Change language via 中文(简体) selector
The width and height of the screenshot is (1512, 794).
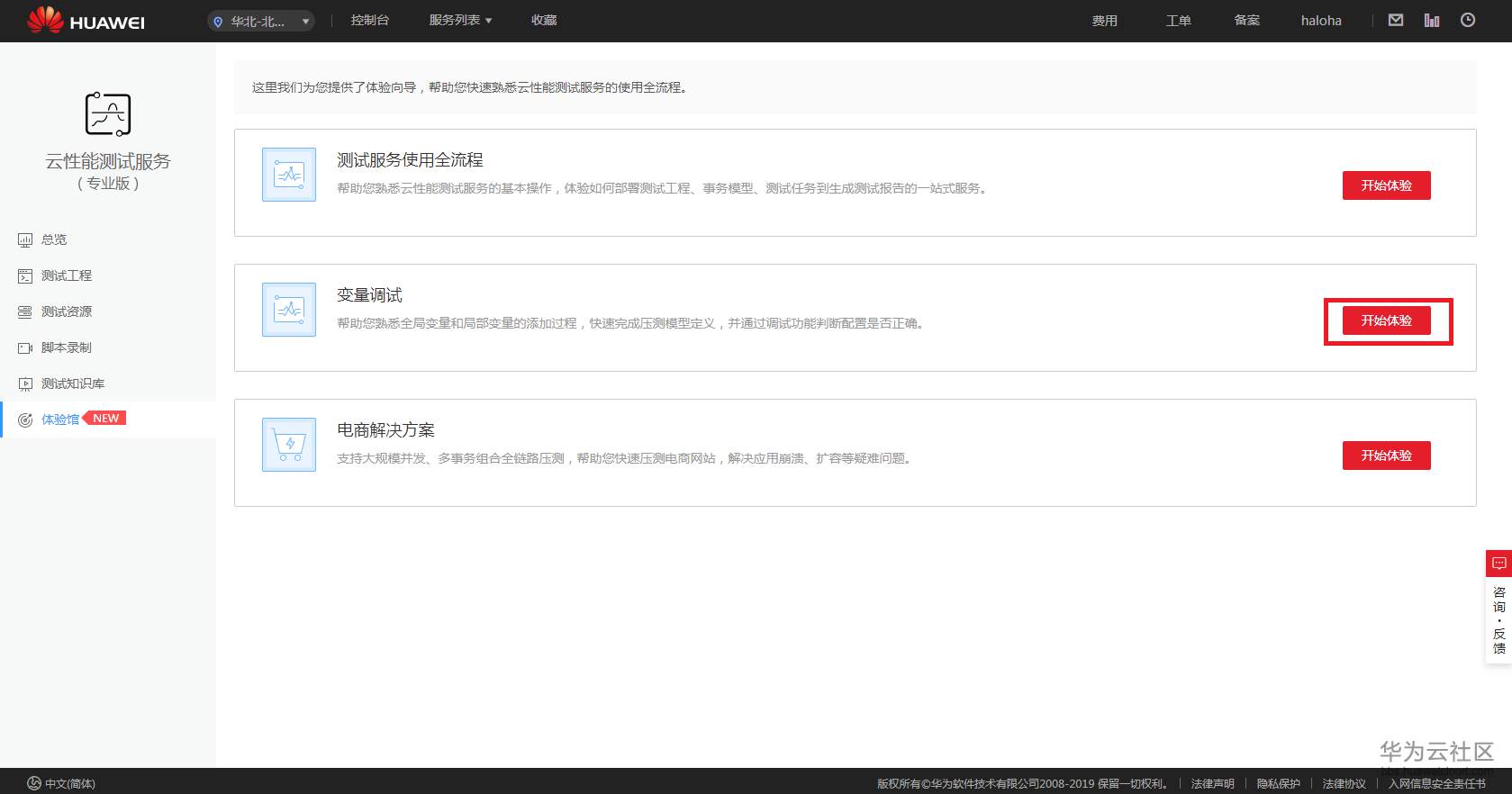coord(61,783)
